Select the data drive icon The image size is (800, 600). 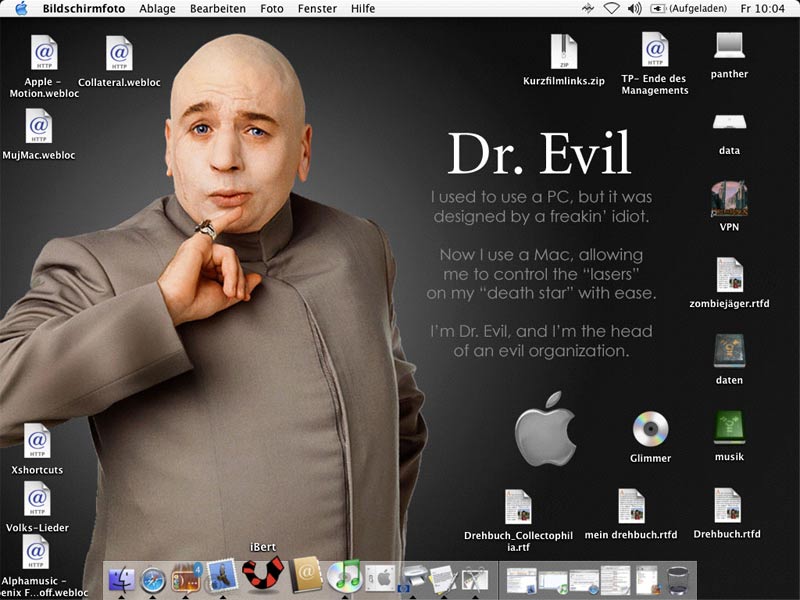click(729, 122)
